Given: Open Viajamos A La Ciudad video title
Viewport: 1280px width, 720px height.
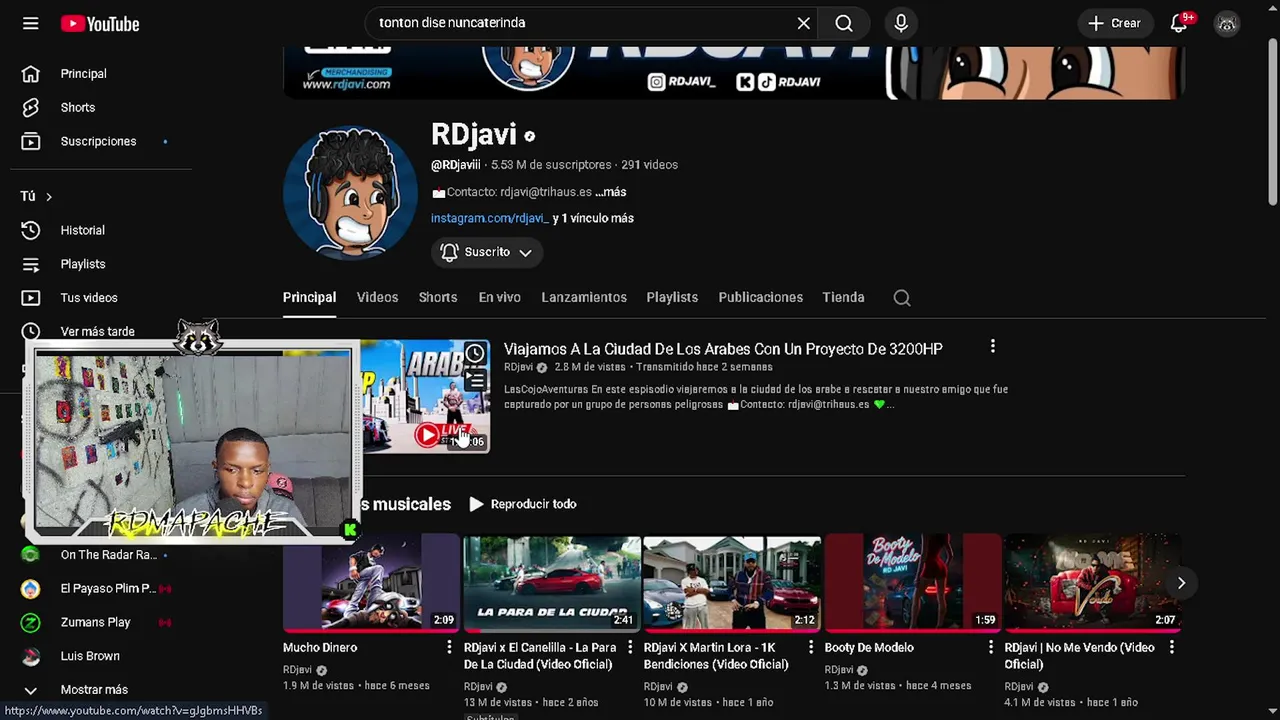Looking at the screenshot, I should point(723,349).
